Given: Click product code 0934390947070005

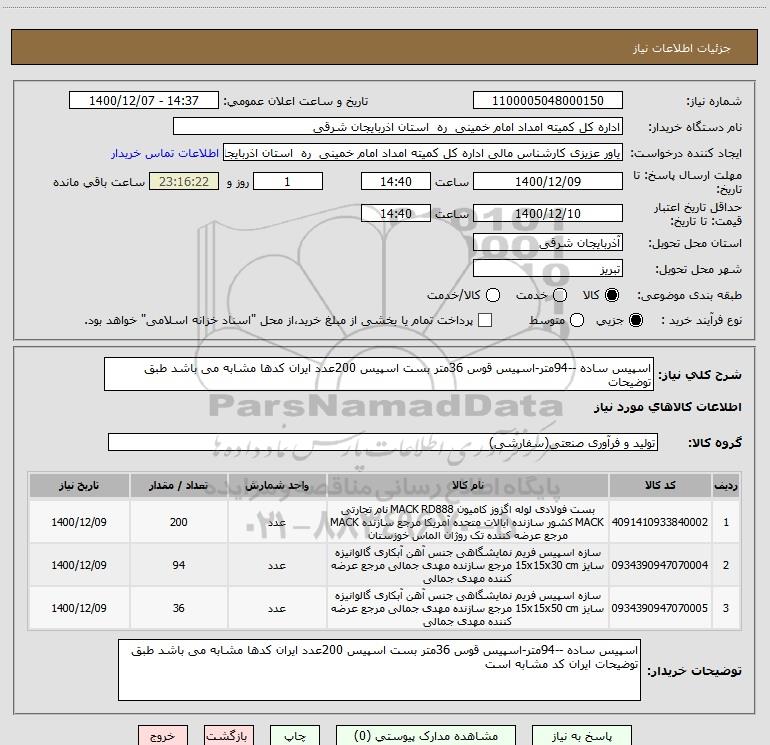Looking at the screenshot, I should click(x=660, y=608).
